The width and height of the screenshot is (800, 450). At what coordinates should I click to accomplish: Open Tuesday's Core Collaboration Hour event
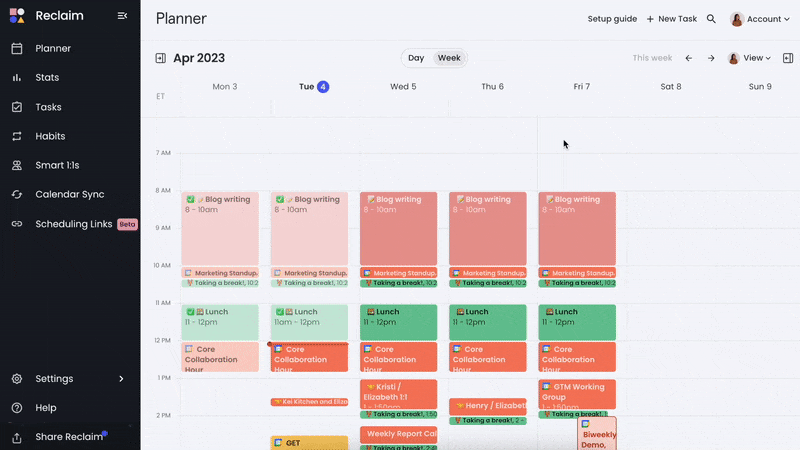tap(309, 357)
